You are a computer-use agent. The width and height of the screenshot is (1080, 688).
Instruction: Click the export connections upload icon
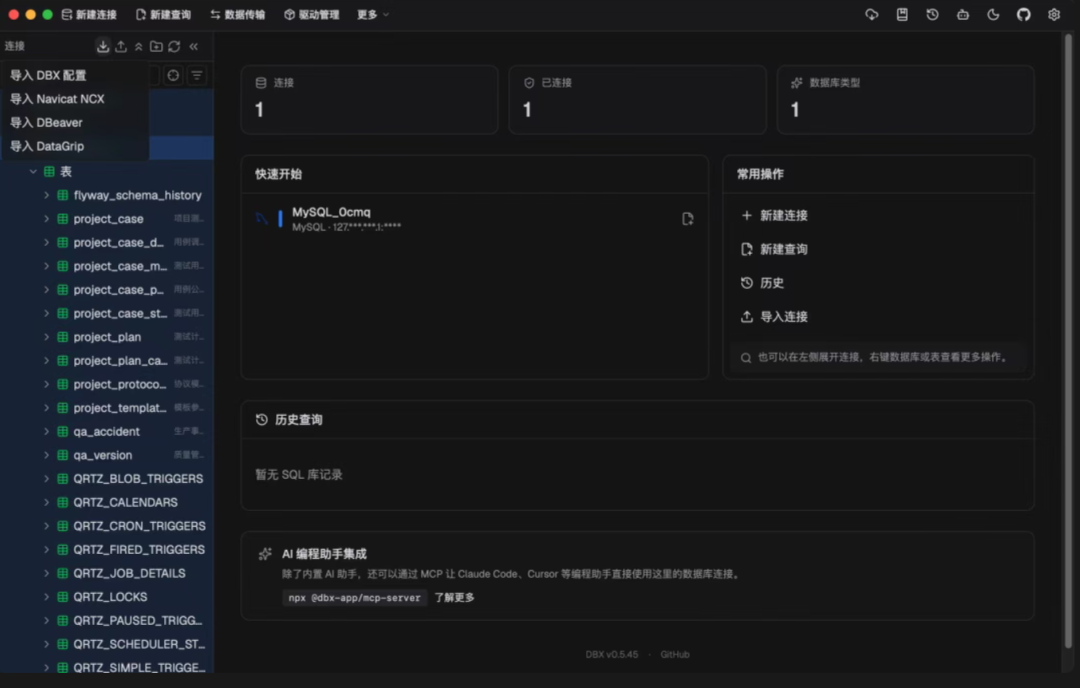[121, 46]
